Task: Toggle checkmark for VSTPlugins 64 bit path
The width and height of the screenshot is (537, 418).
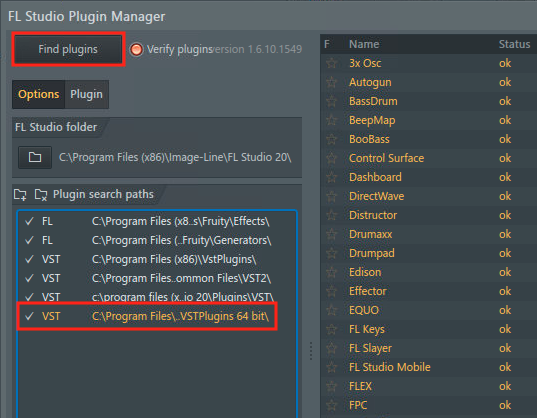Action: click(29, 316)
